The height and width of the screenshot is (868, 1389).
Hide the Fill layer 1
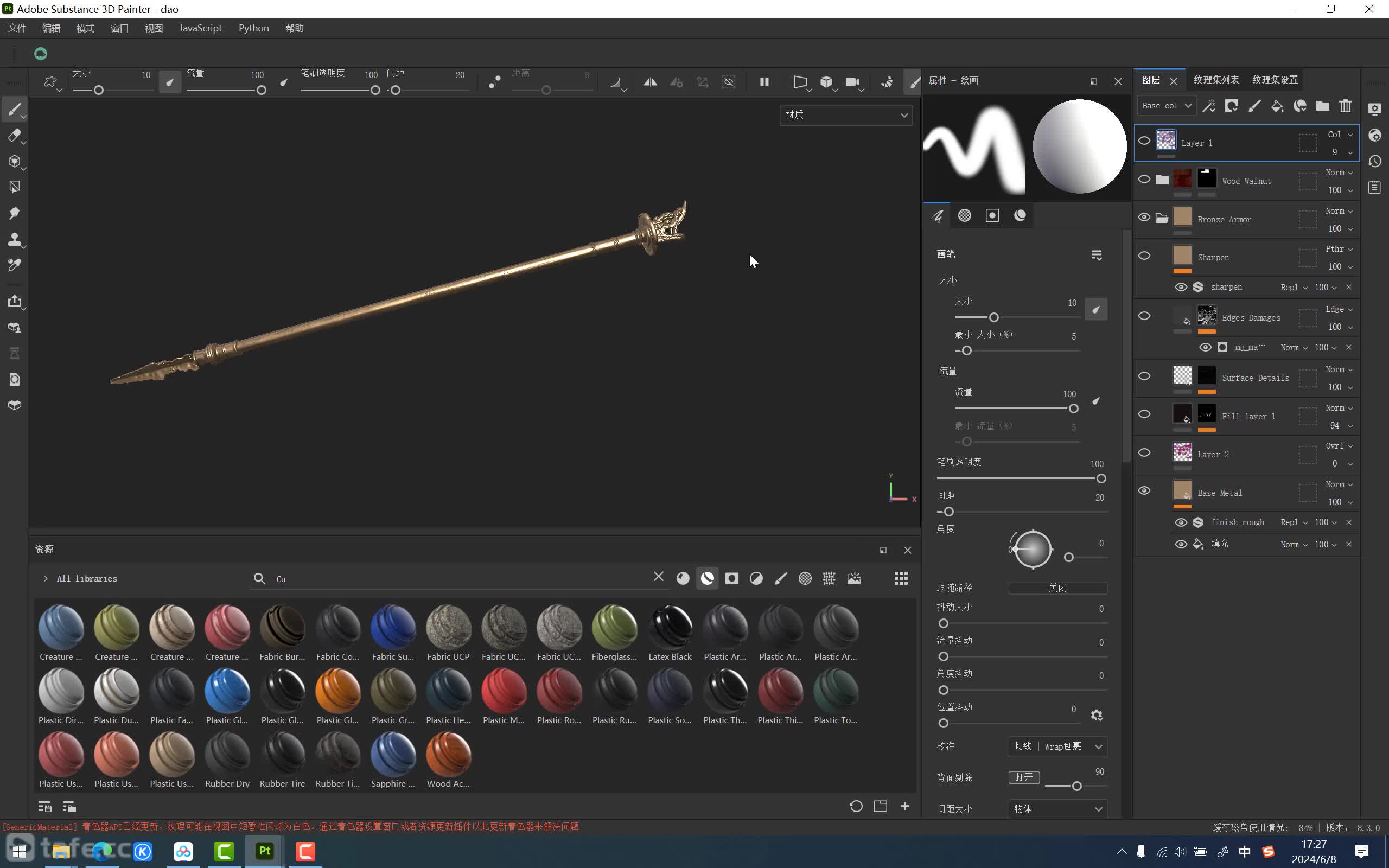coord(1144,414)
